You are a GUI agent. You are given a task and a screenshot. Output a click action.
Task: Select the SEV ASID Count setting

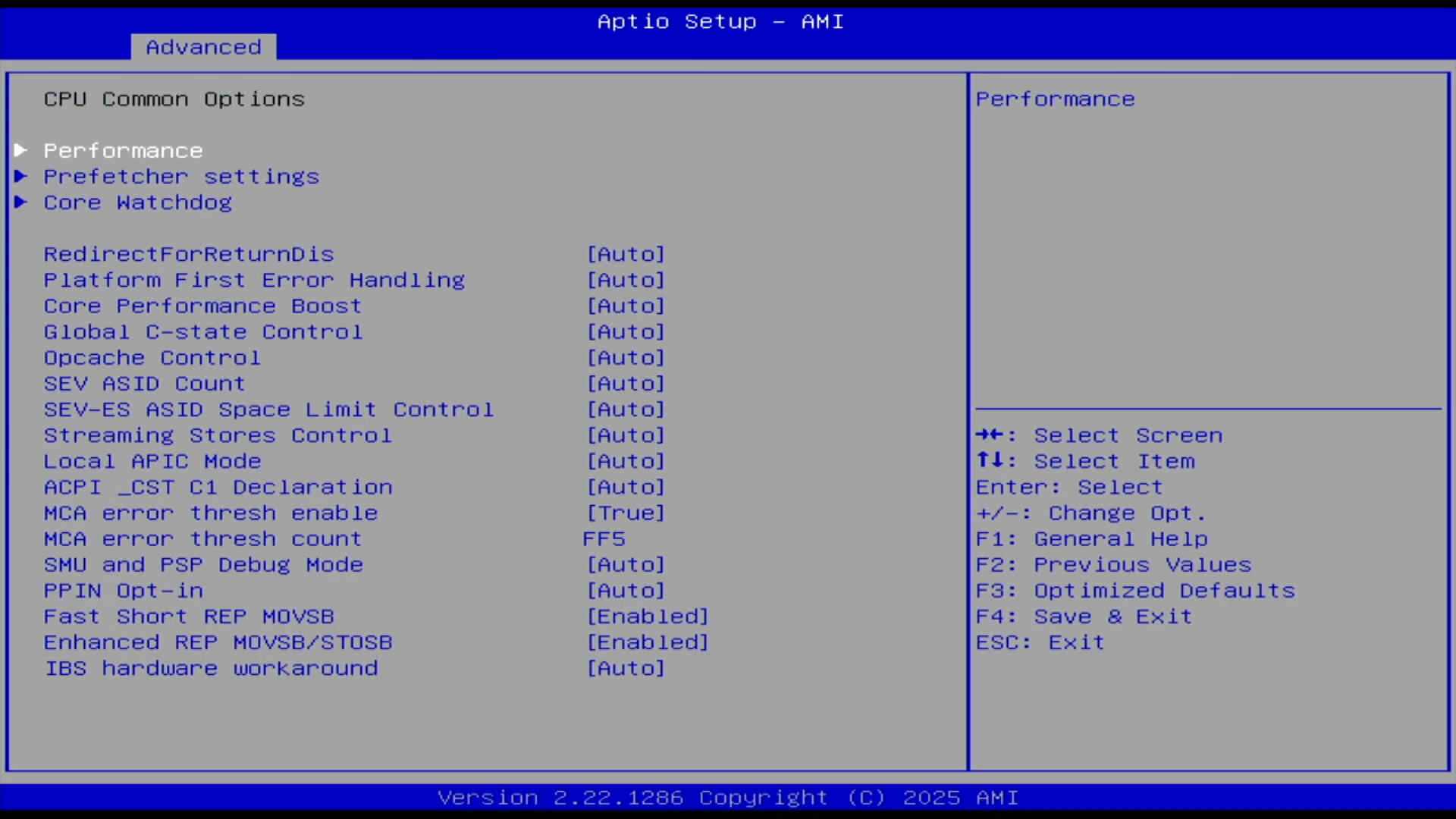tap(144, 384)
